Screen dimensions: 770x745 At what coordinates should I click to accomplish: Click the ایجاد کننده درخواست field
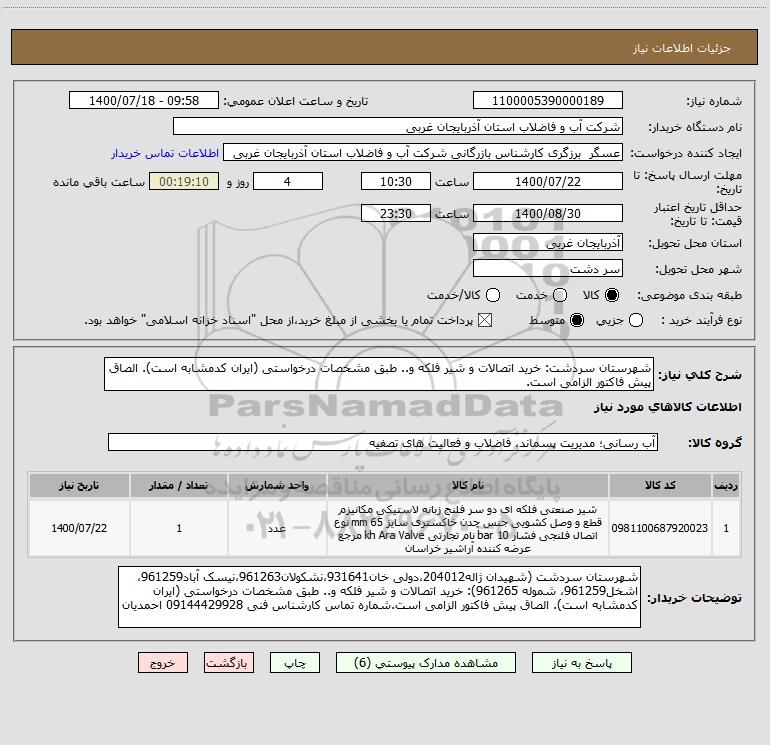coord(423,153)
